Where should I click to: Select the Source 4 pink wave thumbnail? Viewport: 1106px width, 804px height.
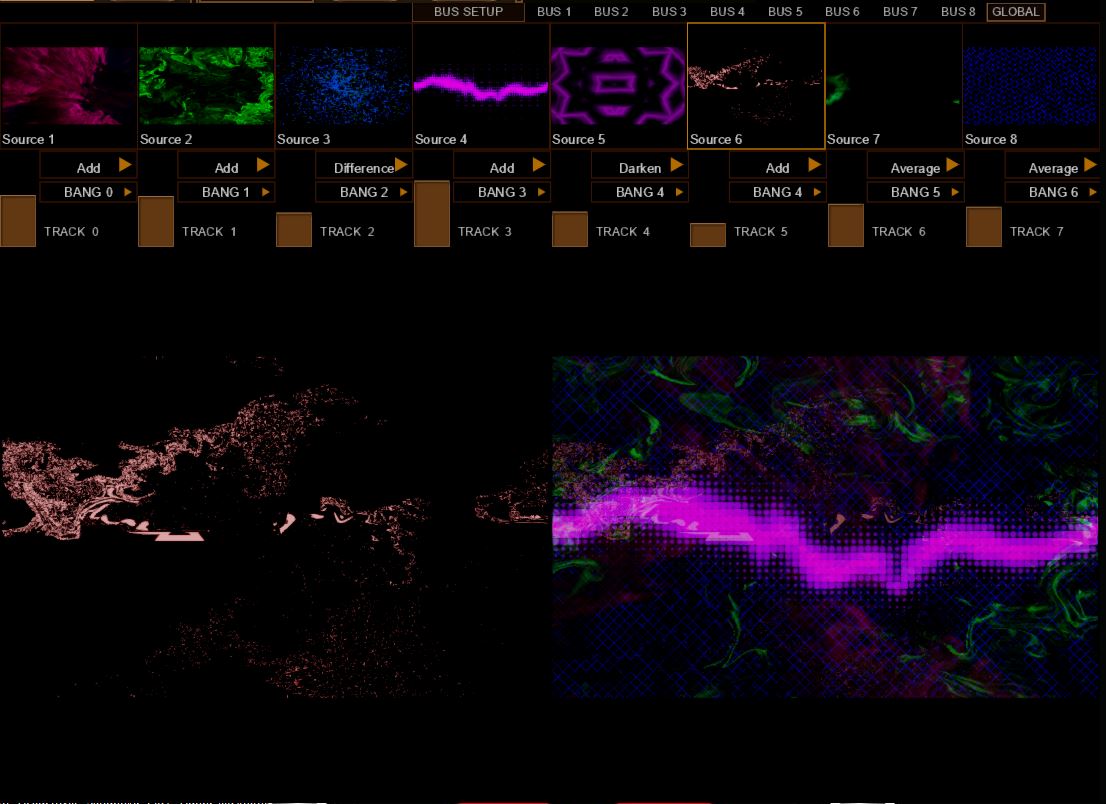[481, 86]
